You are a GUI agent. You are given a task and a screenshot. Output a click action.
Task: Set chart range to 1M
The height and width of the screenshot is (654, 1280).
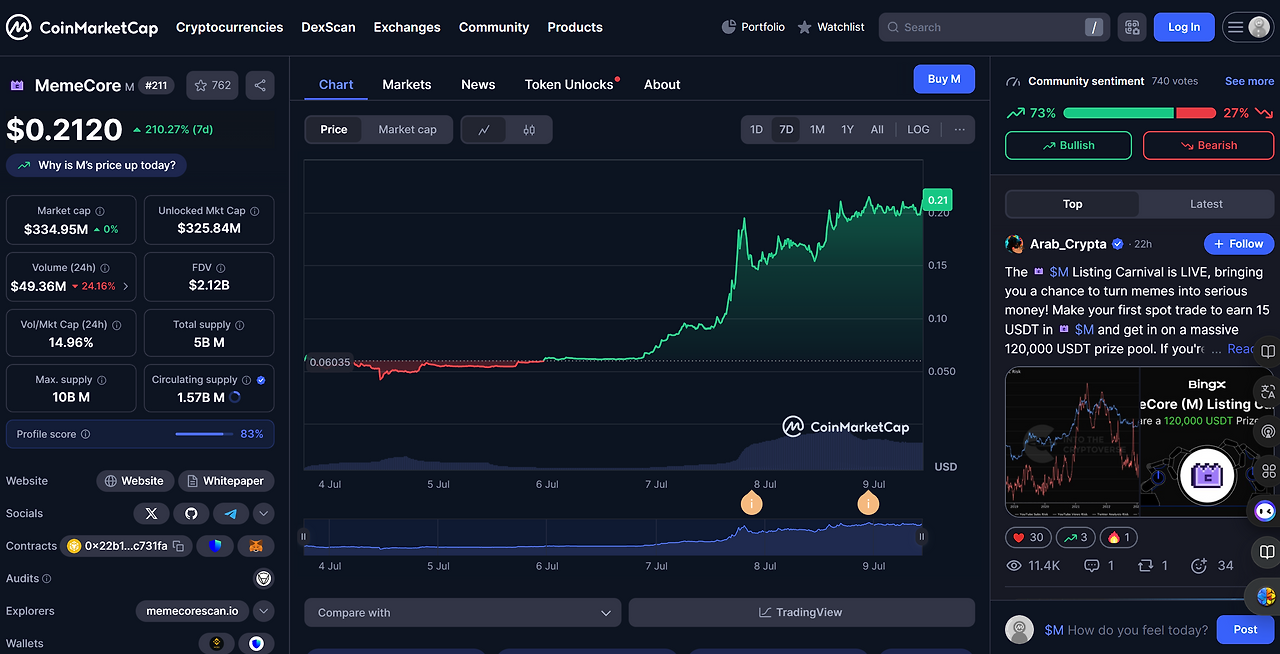coord(817,129)
